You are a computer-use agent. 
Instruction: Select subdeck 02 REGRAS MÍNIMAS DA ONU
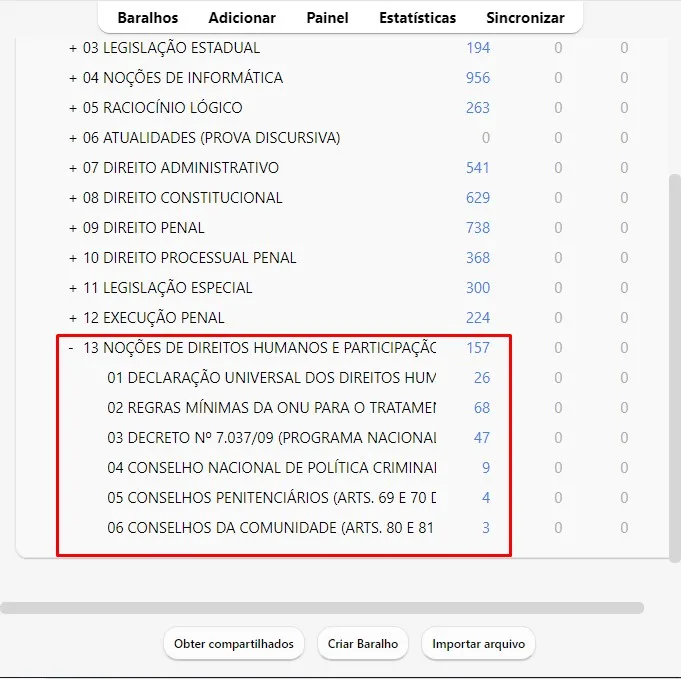[x=271, y=407]
